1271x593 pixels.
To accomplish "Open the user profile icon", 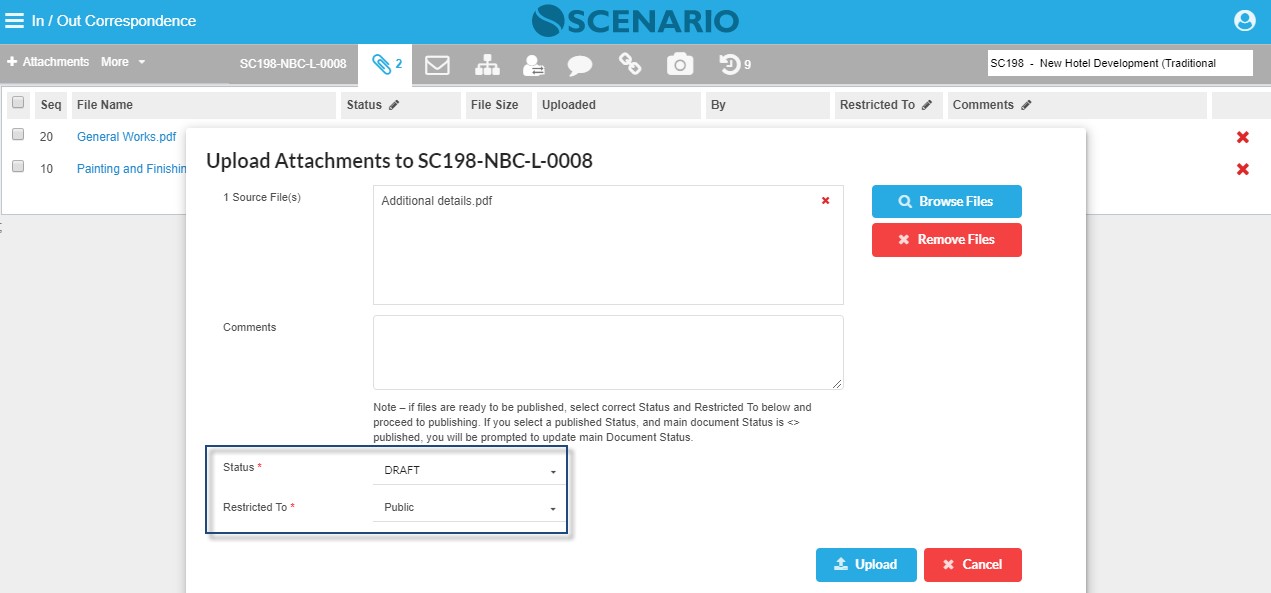I will point(1244,21).
